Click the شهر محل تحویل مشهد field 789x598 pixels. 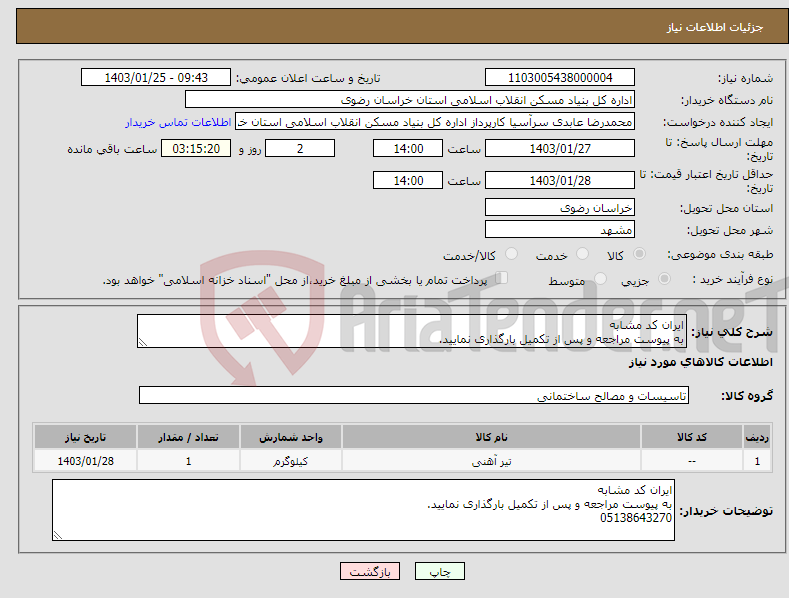pos(560,230)
